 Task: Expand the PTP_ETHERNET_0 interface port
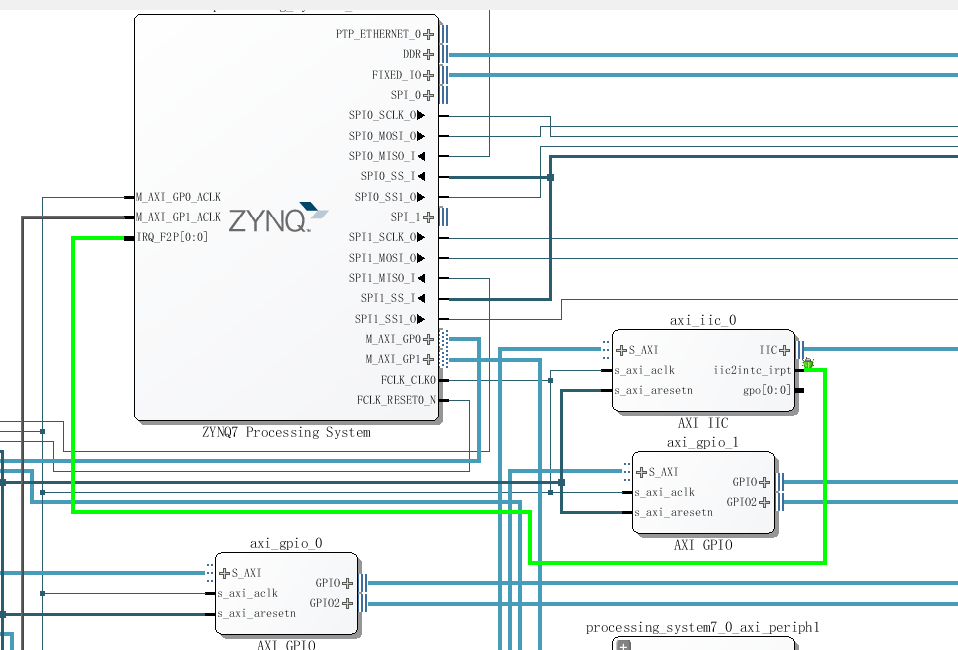tap(429, 33)
